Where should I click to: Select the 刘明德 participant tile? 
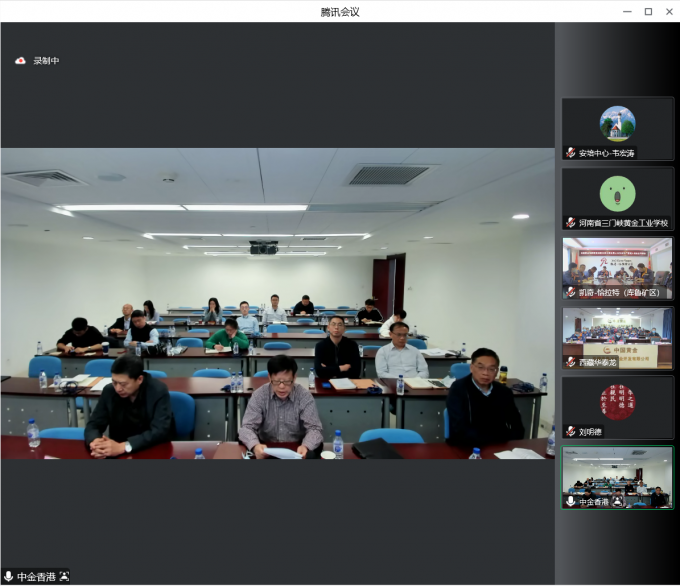tap(618, 408)
